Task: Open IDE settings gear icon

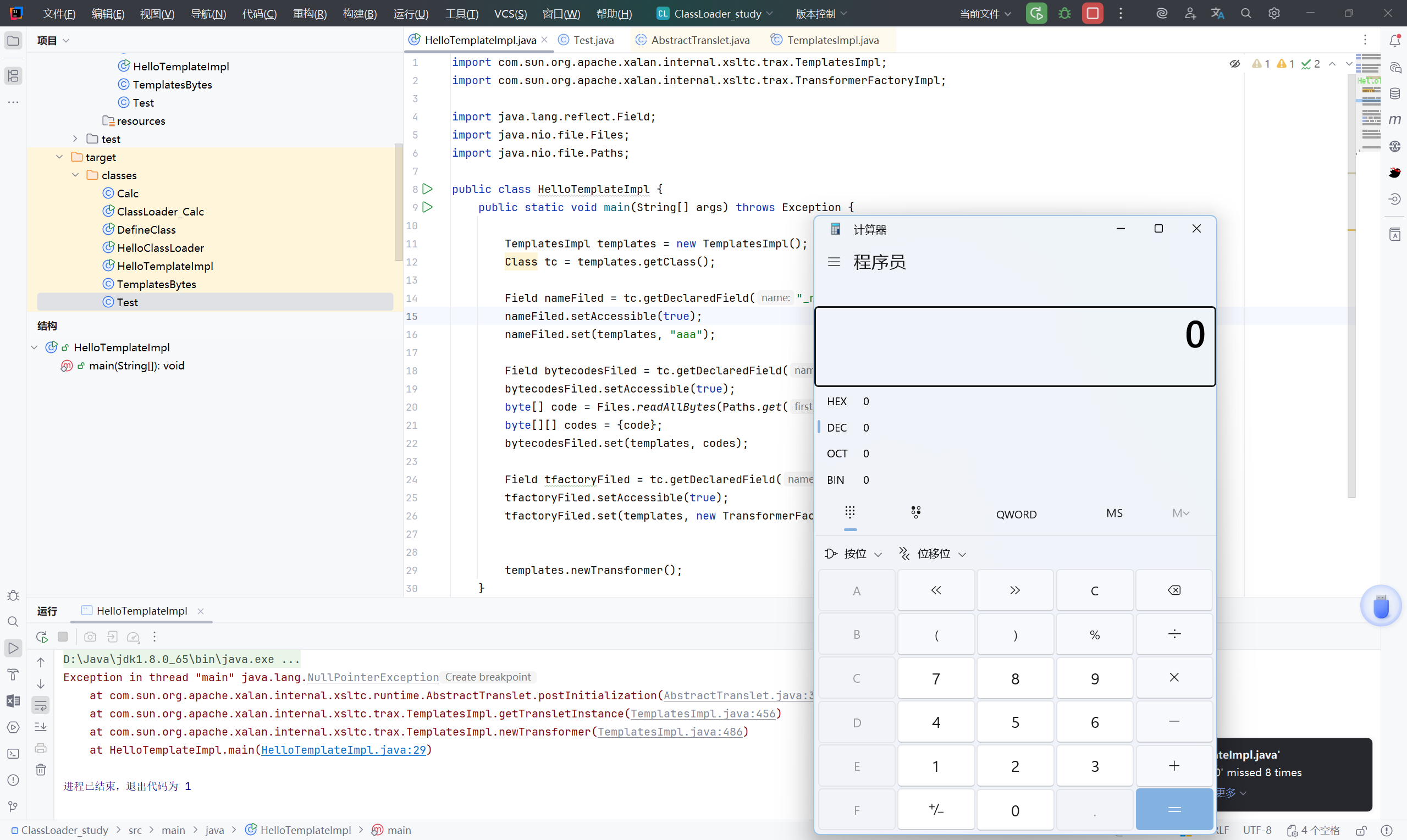Action: (1274, 14)
